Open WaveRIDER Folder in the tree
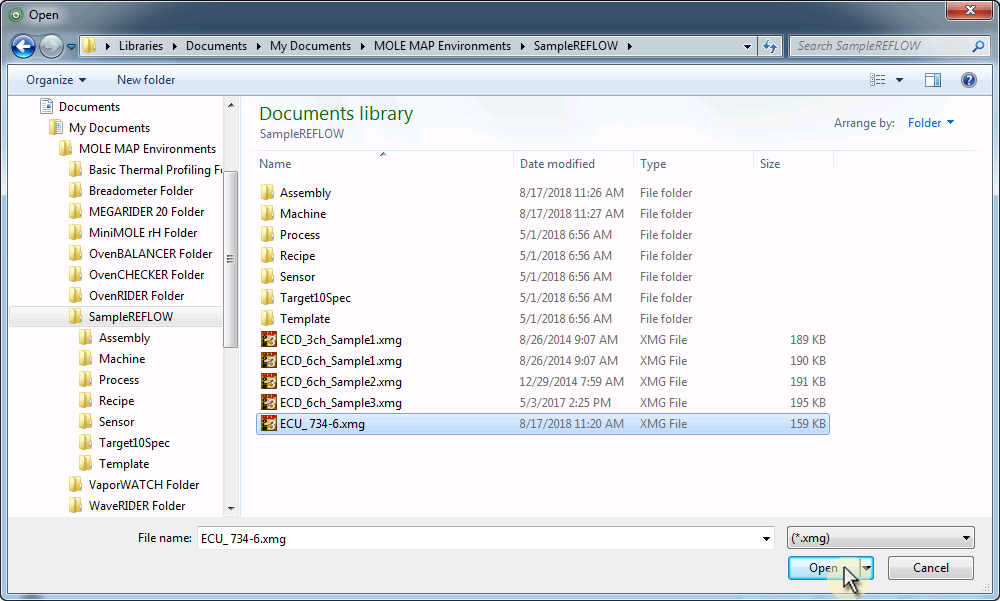 [137, 506]
